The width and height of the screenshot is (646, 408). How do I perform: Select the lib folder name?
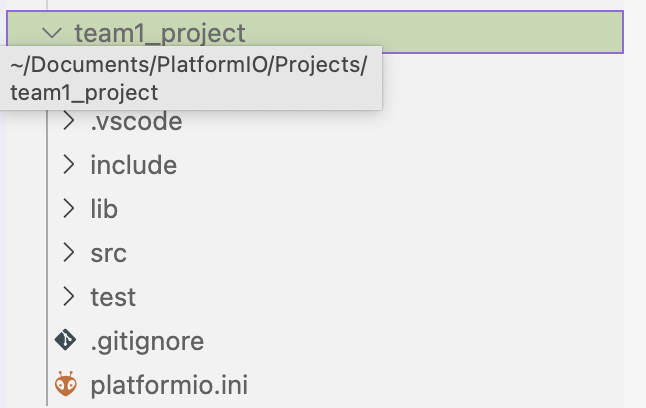104,209
